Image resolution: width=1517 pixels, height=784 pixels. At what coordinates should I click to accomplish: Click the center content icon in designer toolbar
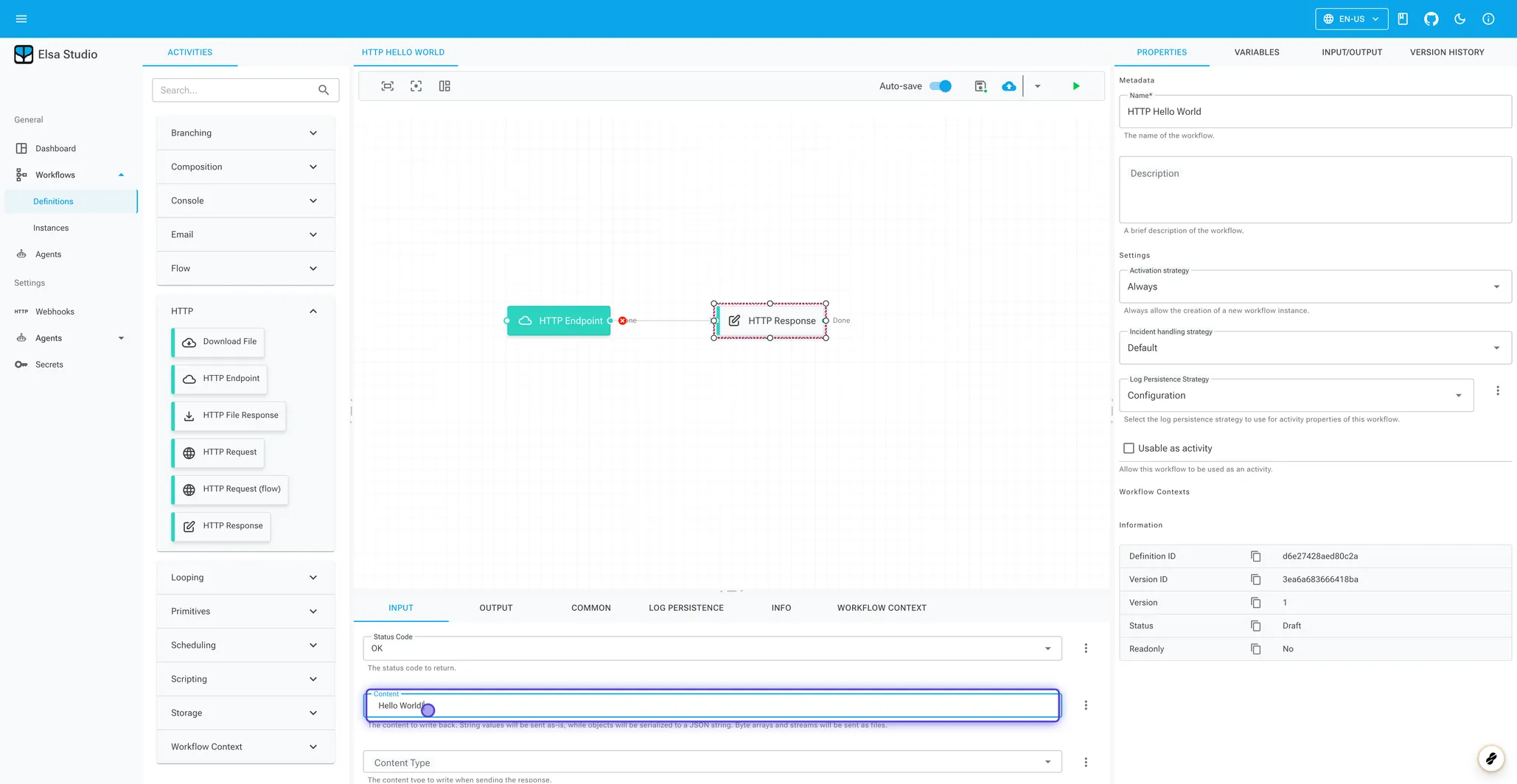[x=416, y=86]
